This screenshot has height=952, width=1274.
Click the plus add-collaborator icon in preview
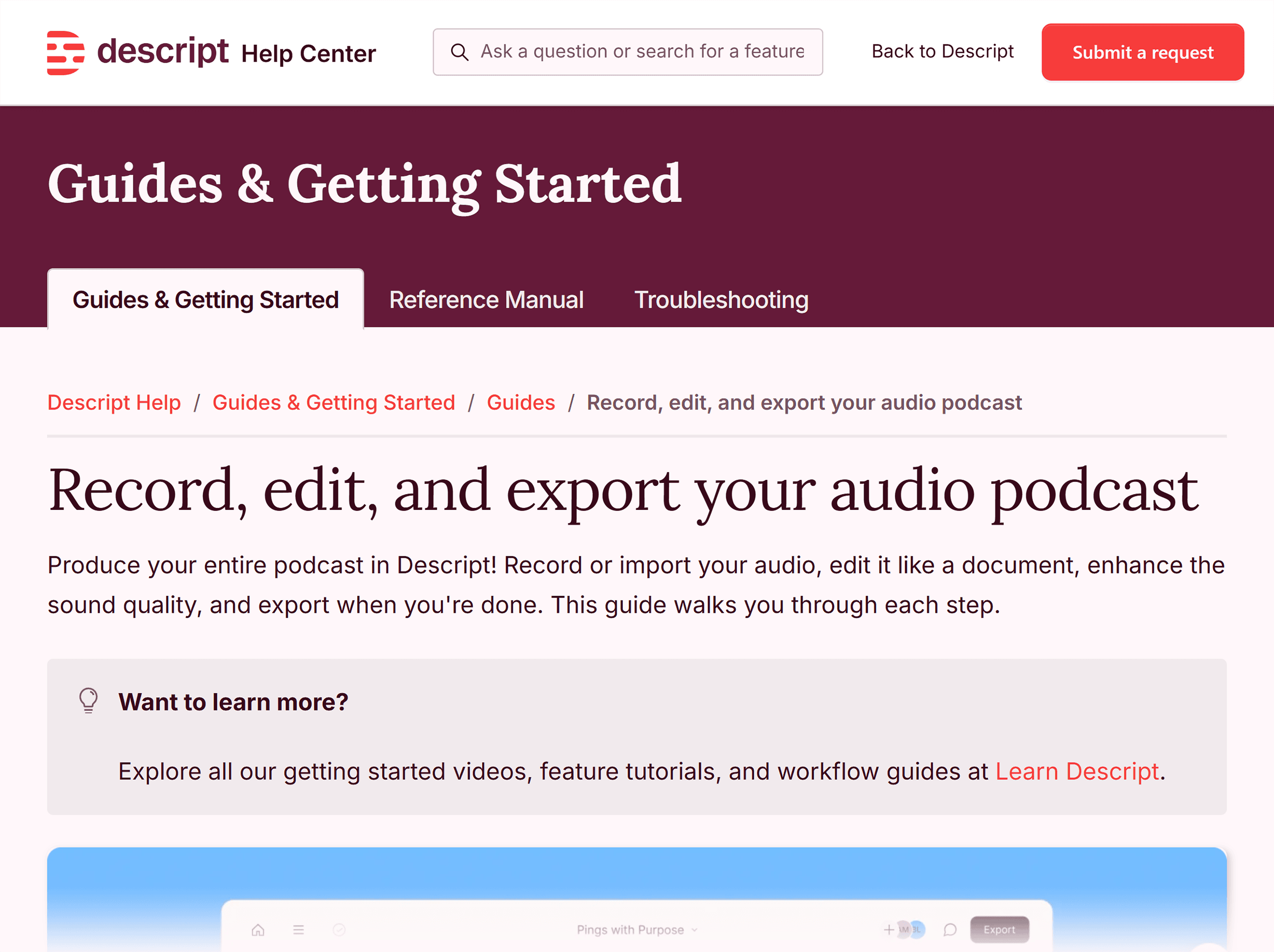point(889,930)
